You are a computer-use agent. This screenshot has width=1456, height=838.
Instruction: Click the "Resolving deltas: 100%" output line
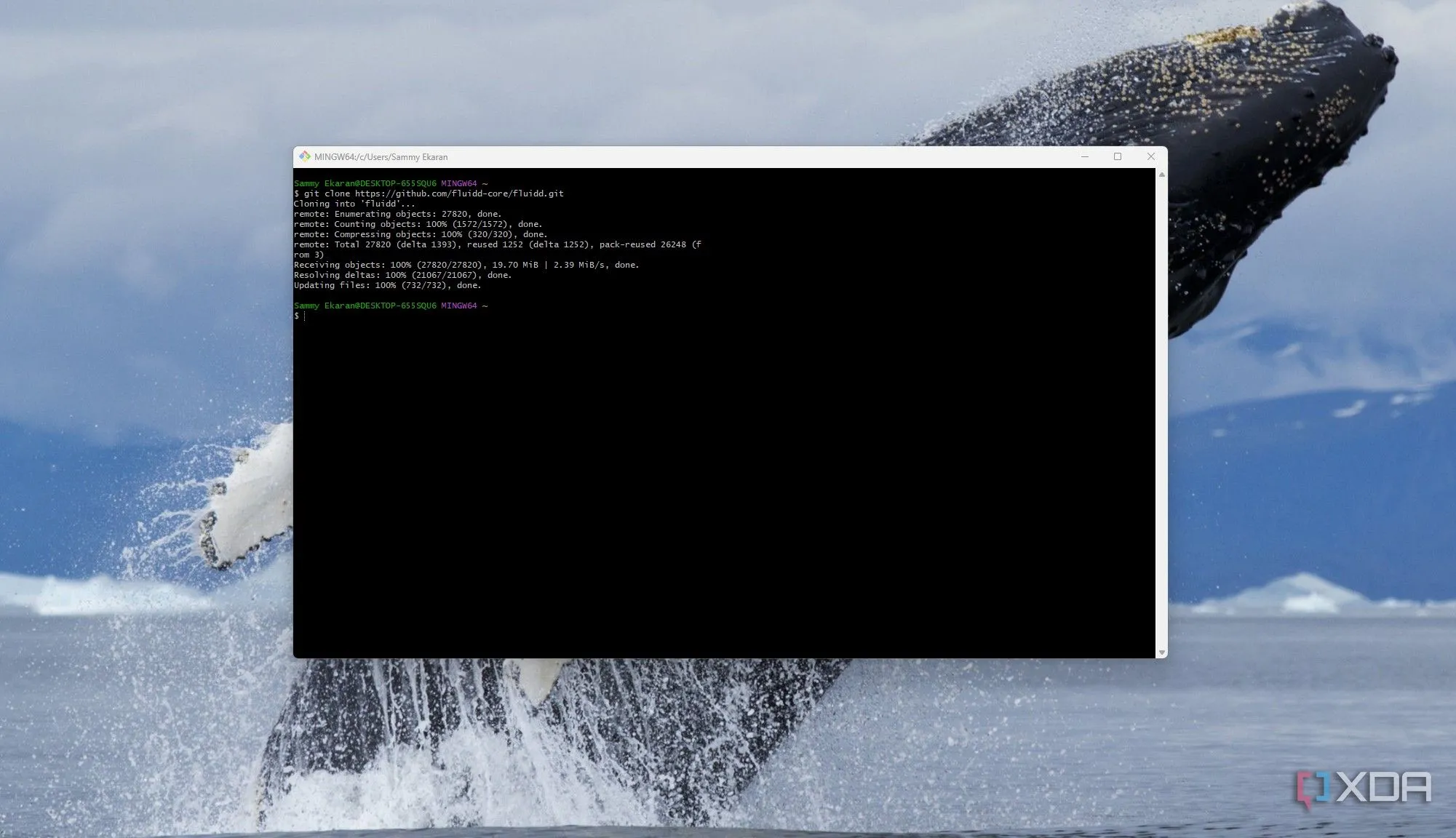coord(402,275)
